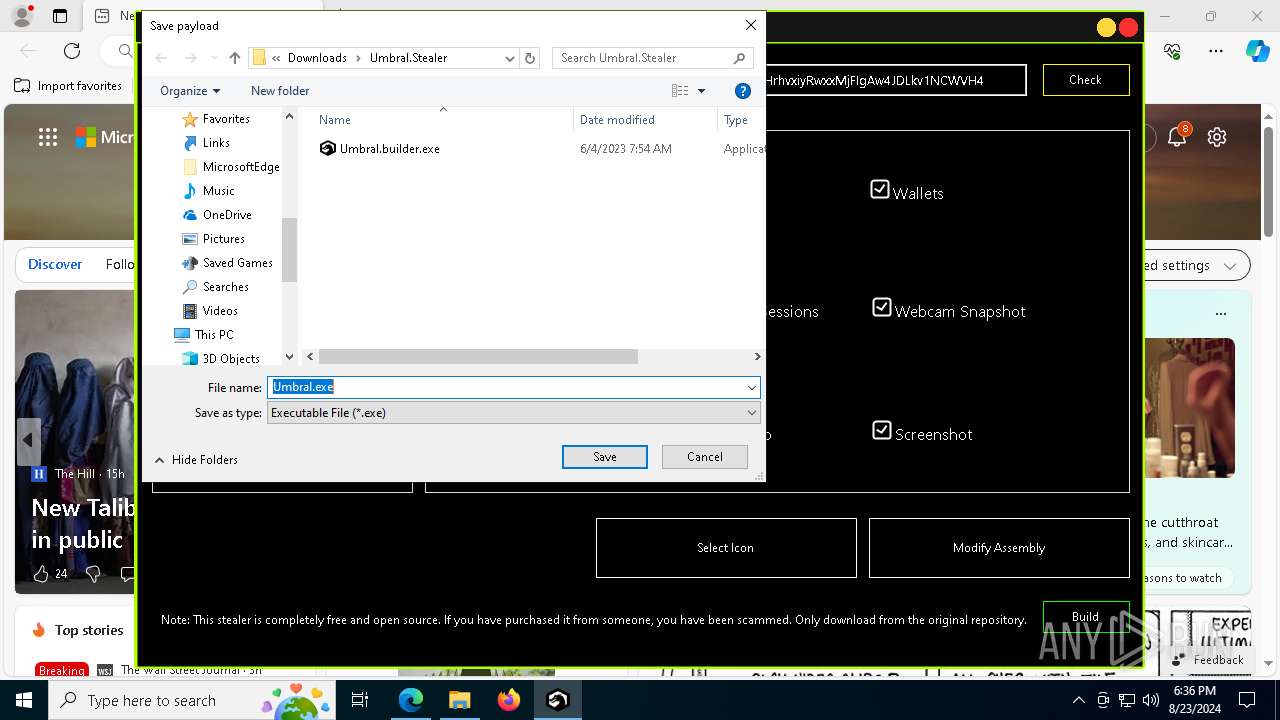Open Pictures in navigation pane

click(190, 239)
